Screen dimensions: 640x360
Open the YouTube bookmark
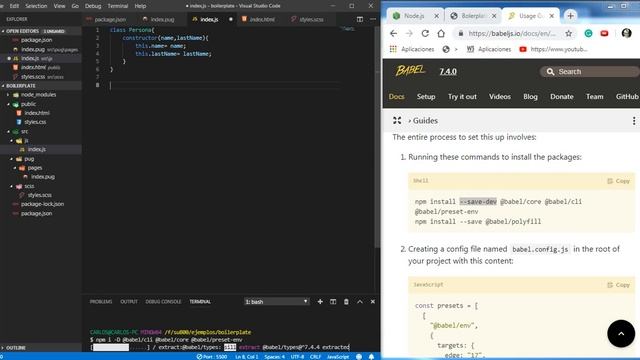553,49
